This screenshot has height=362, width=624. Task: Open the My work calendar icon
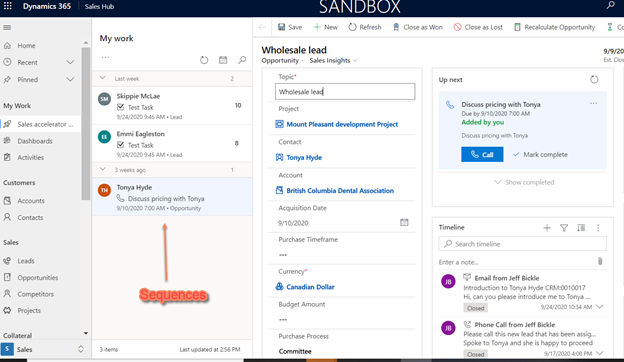[x=223, y=60]
